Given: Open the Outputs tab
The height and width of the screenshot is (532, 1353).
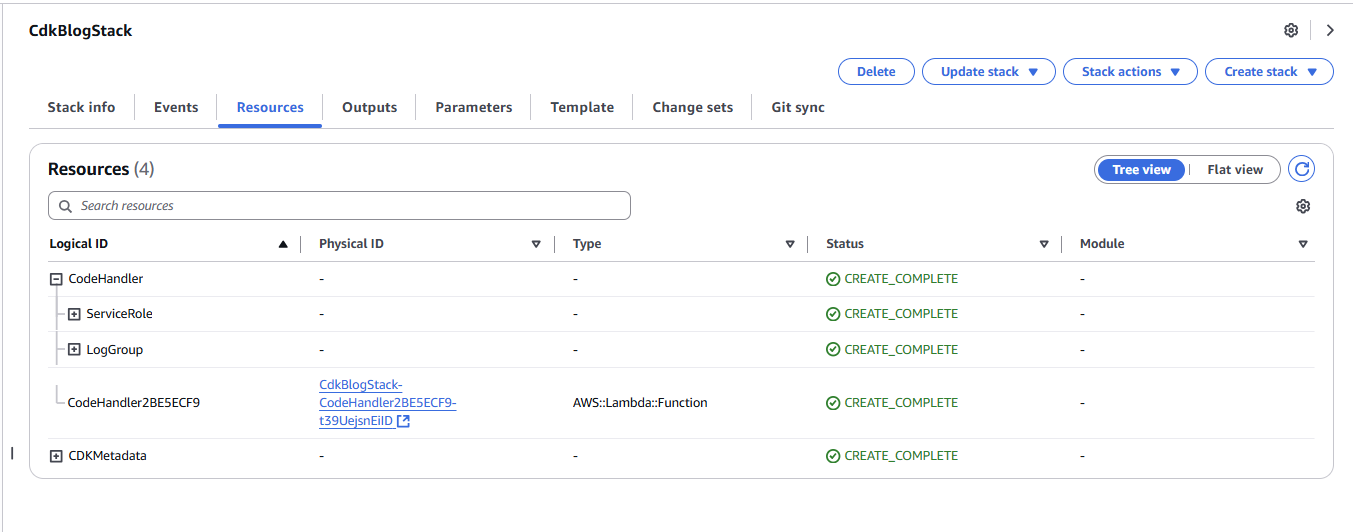Looking at the screenshot, I should point(369,107).
